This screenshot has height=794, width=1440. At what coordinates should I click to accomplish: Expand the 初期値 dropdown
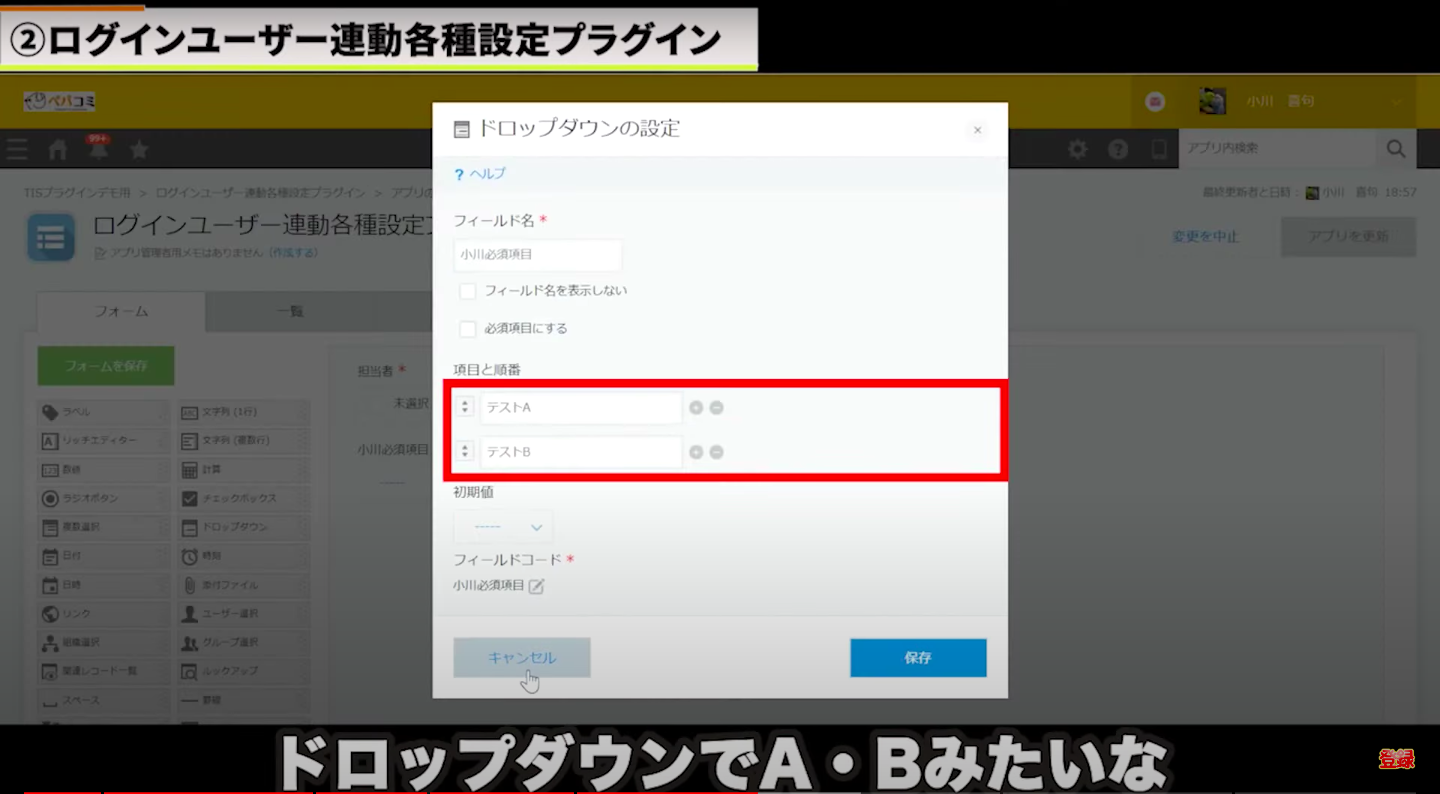503,527
